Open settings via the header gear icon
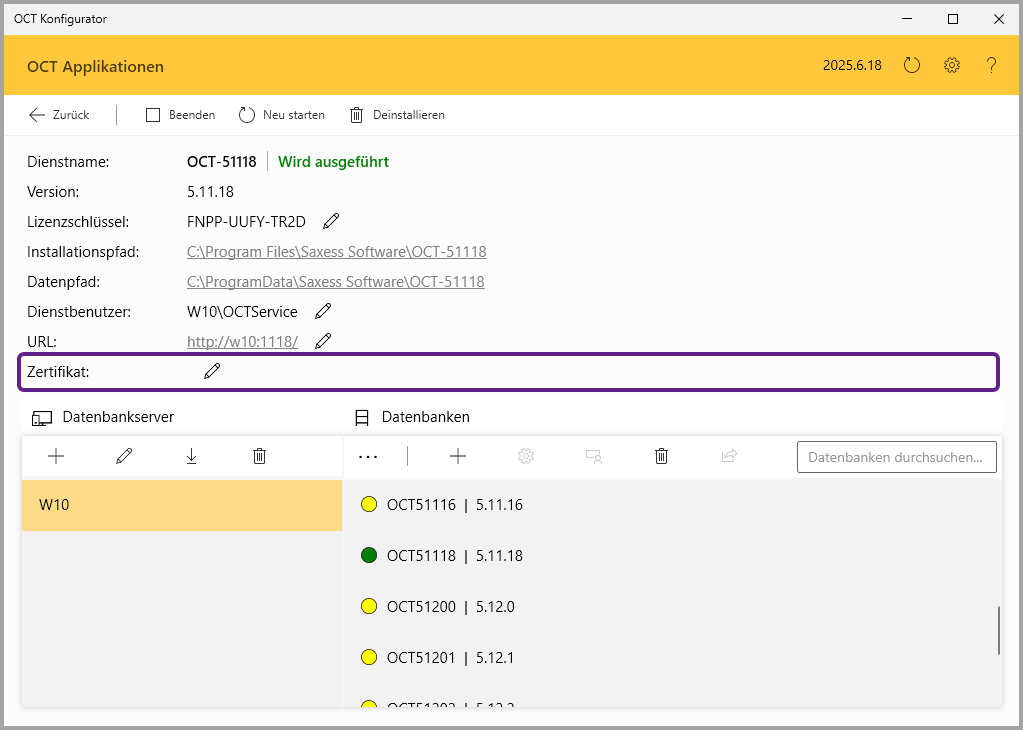The width and height of the screenshot is (1023, 730). click(952, 66)
